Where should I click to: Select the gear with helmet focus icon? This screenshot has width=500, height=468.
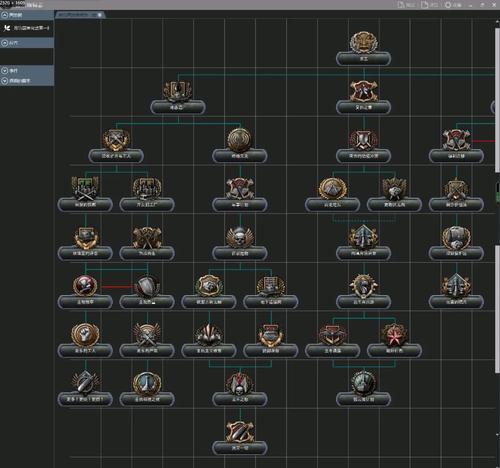(x=363, y=286)
